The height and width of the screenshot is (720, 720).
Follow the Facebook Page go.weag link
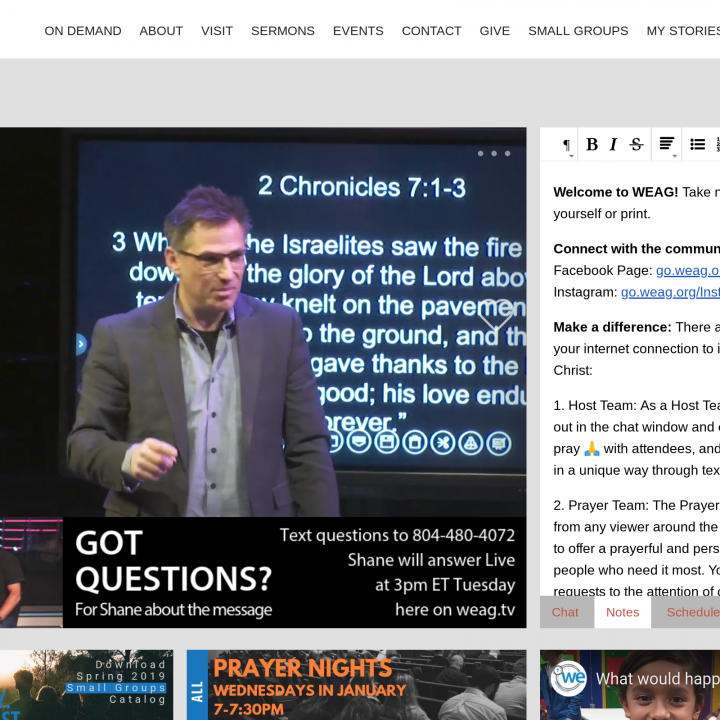point(687,270)
